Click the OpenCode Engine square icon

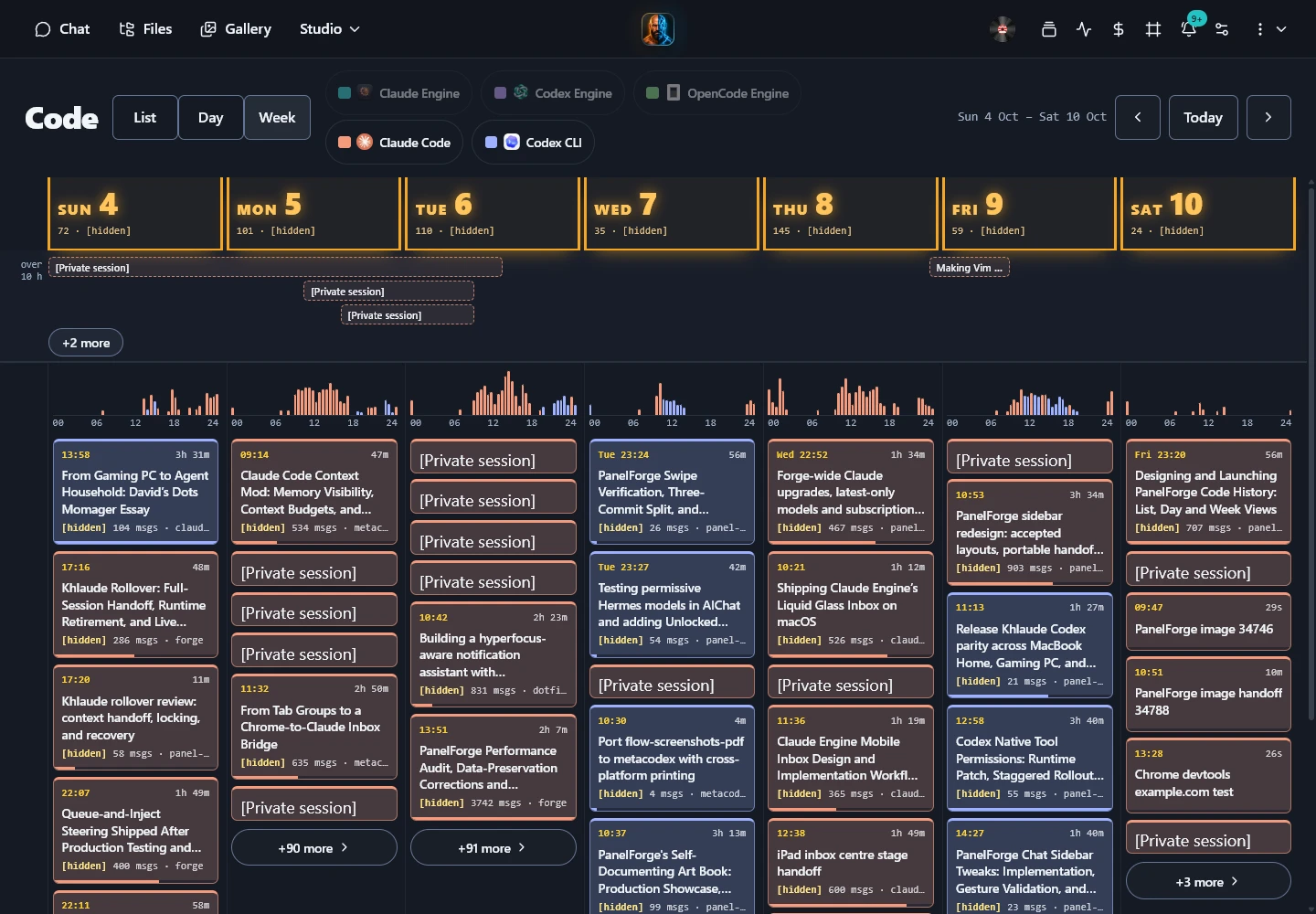click(x=674, y=92)
